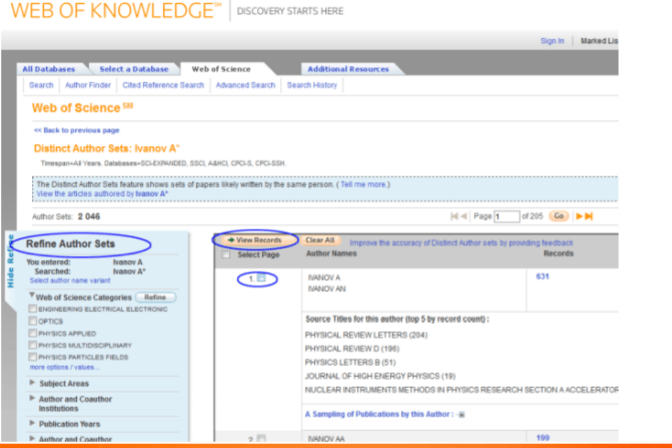Screen dimensions: 672x448
Task: Open Advanced Search sub-tab
Action: click(246, 85)
